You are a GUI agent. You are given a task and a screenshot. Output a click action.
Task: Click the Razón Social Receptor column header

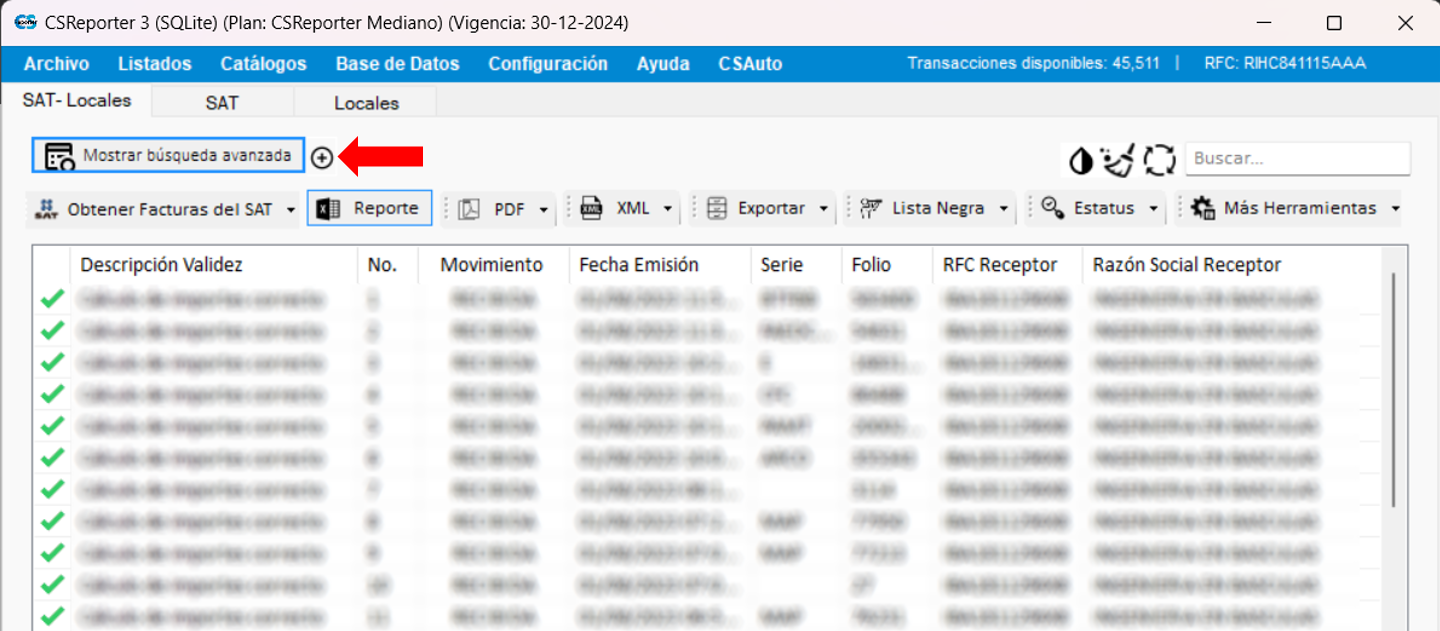pyautogui.click(x=1186, y=265)
